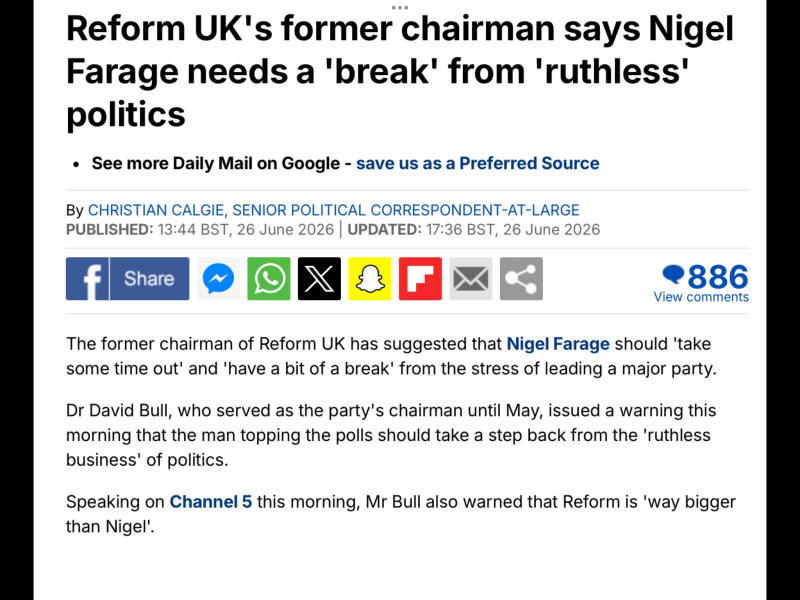Viewport: 800px width, 600px height.
Task: Email this article using envelope icon
Action: [471, 279]
